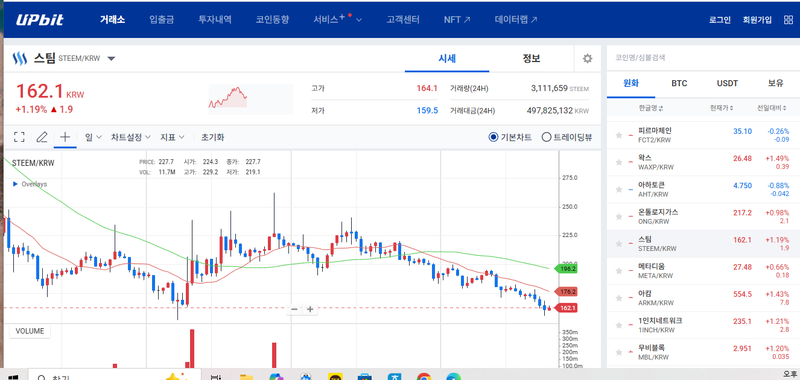Viewport: 800px width, 380px height.
Task: Expand the 지표 indicators dropdown
Action: (172, 137)
